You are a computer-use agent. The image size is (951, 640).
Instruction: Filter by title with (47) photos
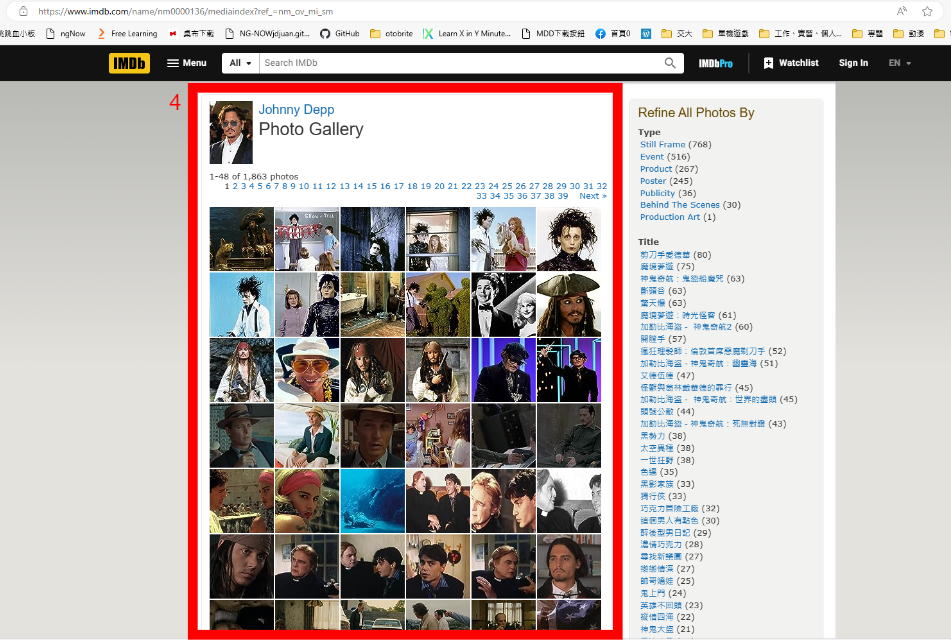(657, 376)
